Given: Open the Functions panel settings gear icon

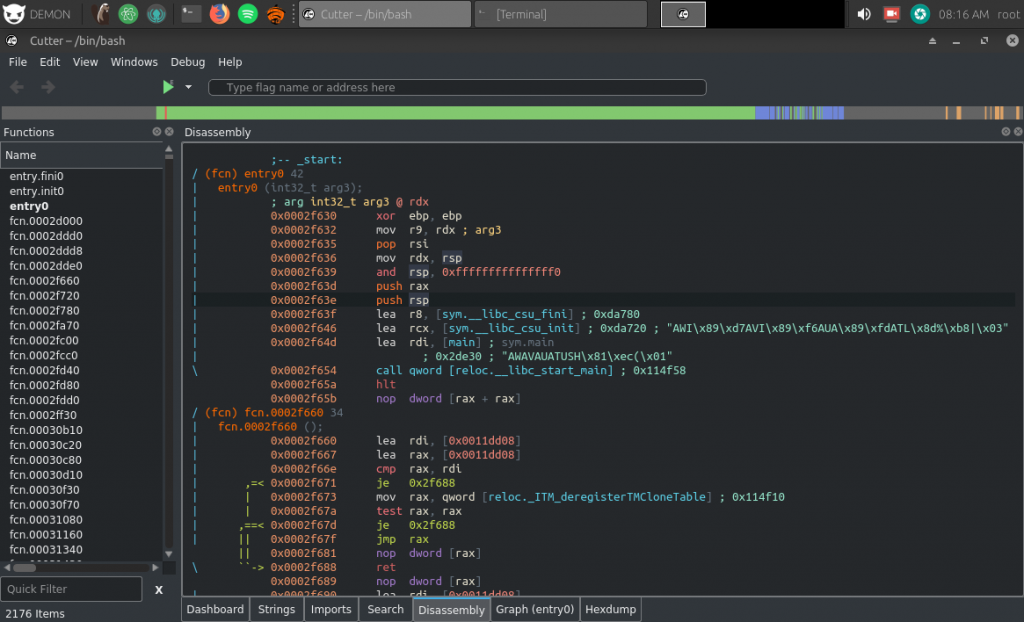Looking at the screenshot, I should (155, 131).
